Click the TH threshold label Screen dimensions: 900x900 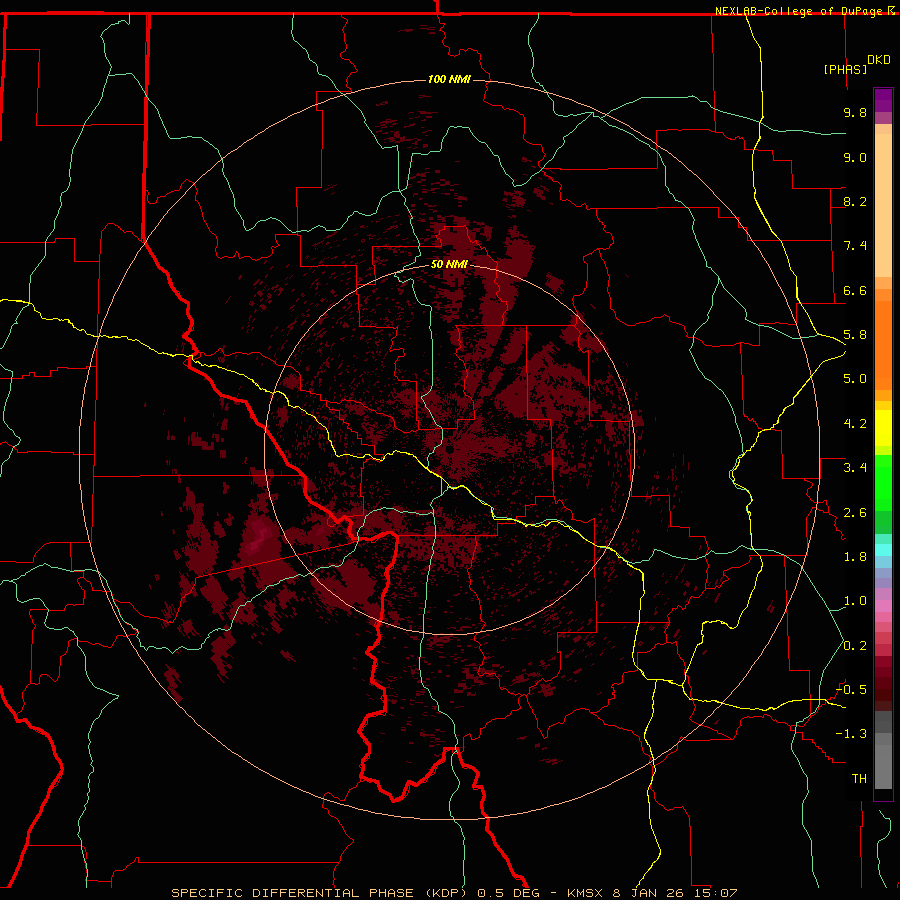click(859, 779)
